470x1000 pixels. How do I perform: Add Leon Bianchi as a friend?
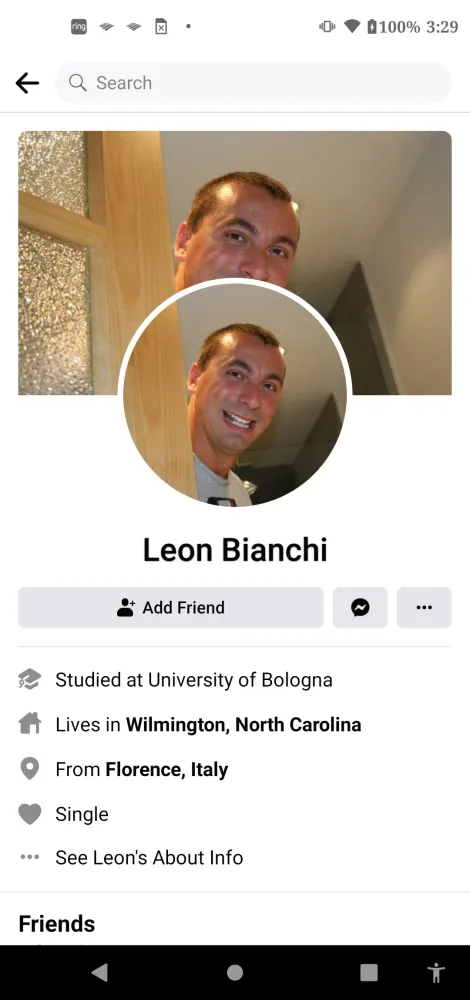coord(171,608)
